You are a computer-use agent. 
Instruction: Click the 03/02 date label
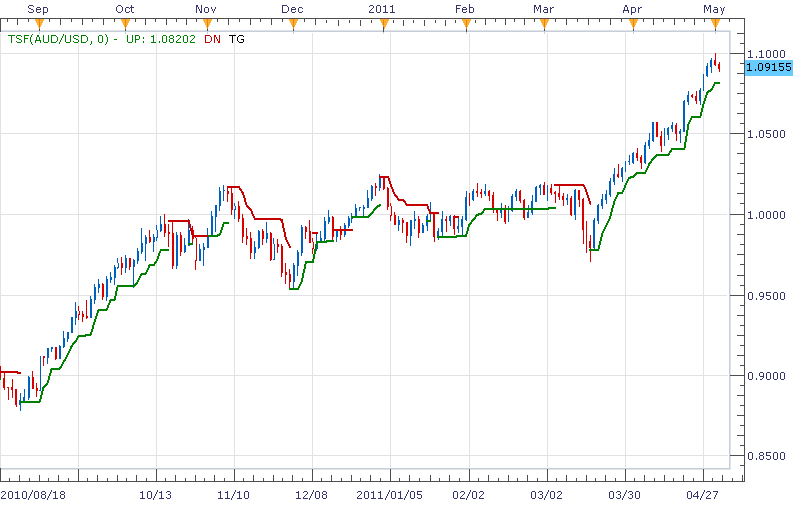(546, 495)
